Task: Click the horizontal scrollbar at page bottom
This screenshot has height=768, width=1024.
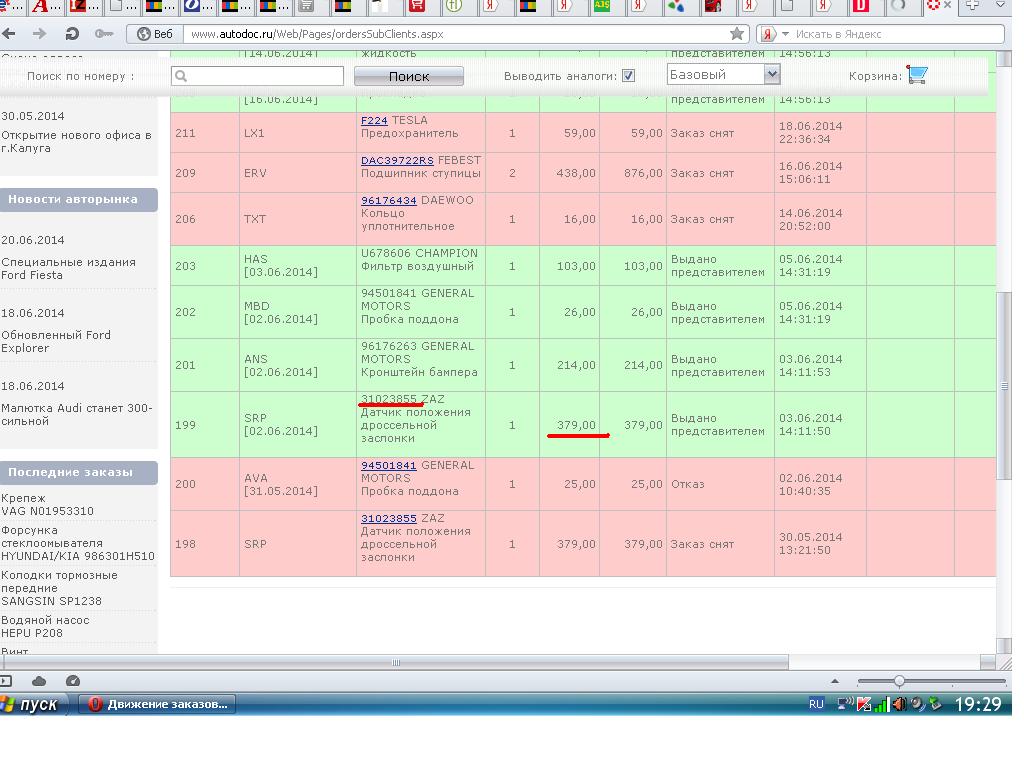Action: tap(395, 662)
